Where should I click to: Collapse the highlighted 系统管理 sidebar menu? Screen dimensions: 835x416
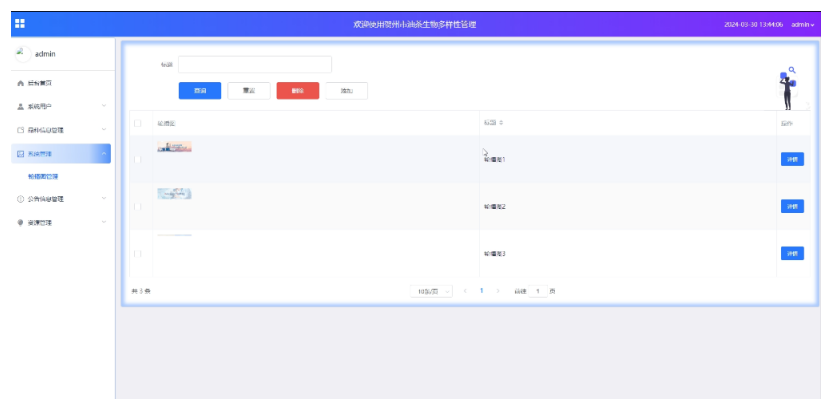61,153
